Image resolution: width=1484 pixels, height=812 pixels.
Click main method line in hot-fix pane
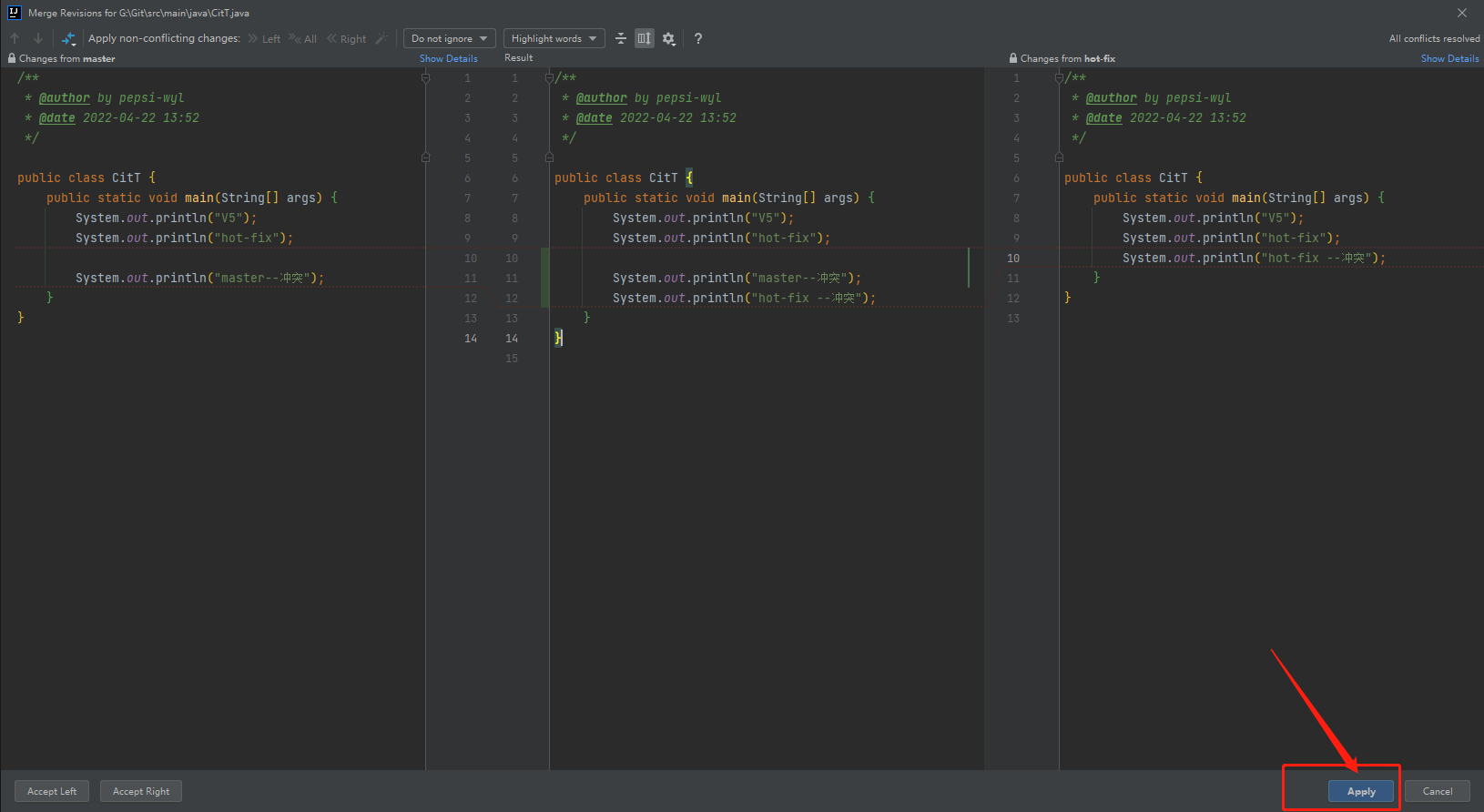[1239, 198]
